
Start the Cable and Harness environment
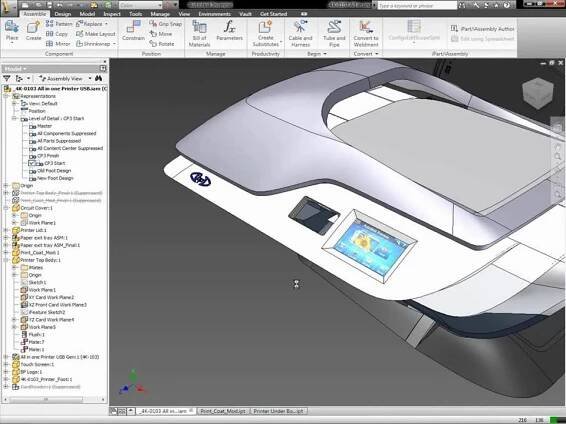click(300, 33)
